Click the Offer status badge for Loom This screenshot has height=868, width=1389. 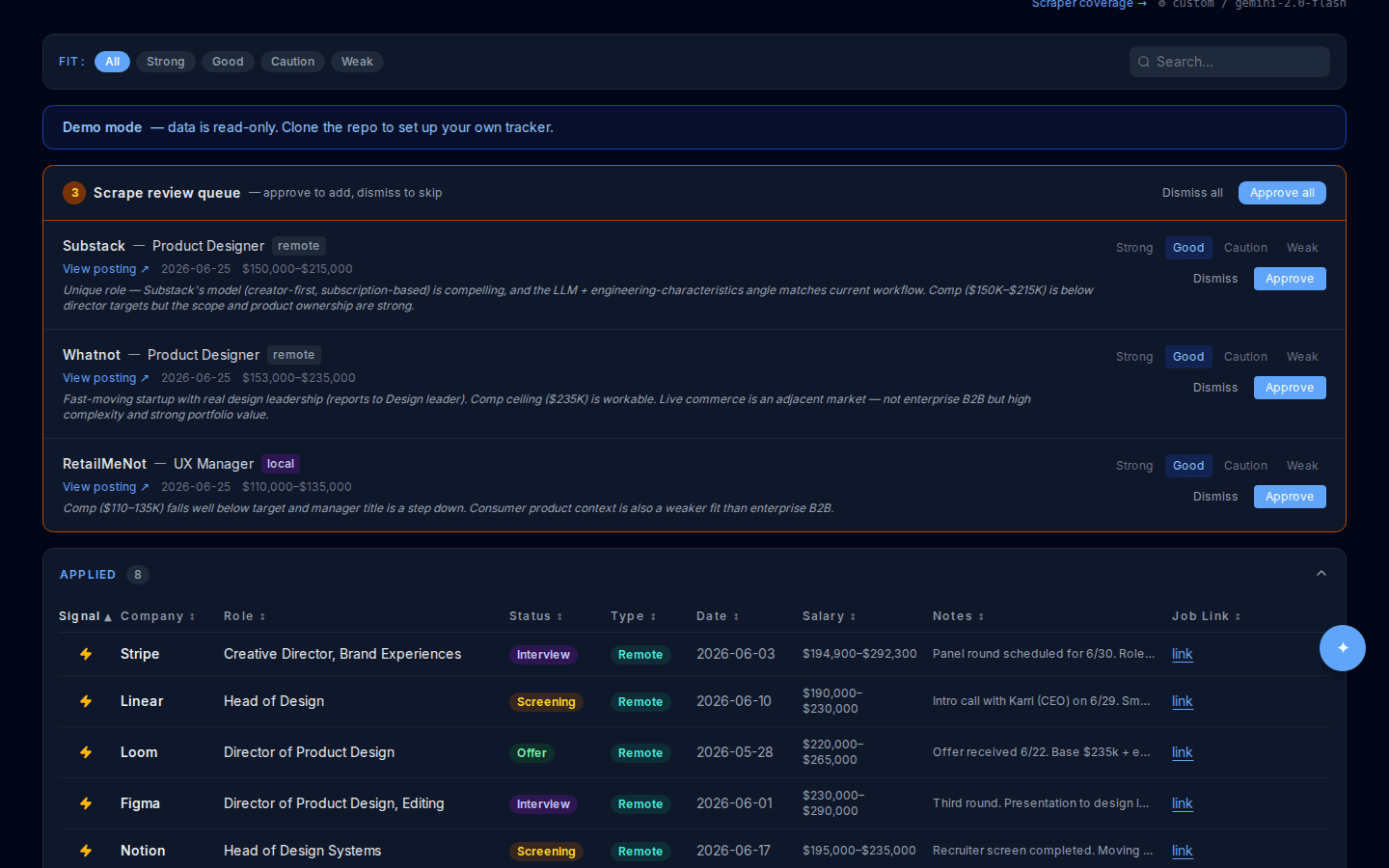[531, 753]
